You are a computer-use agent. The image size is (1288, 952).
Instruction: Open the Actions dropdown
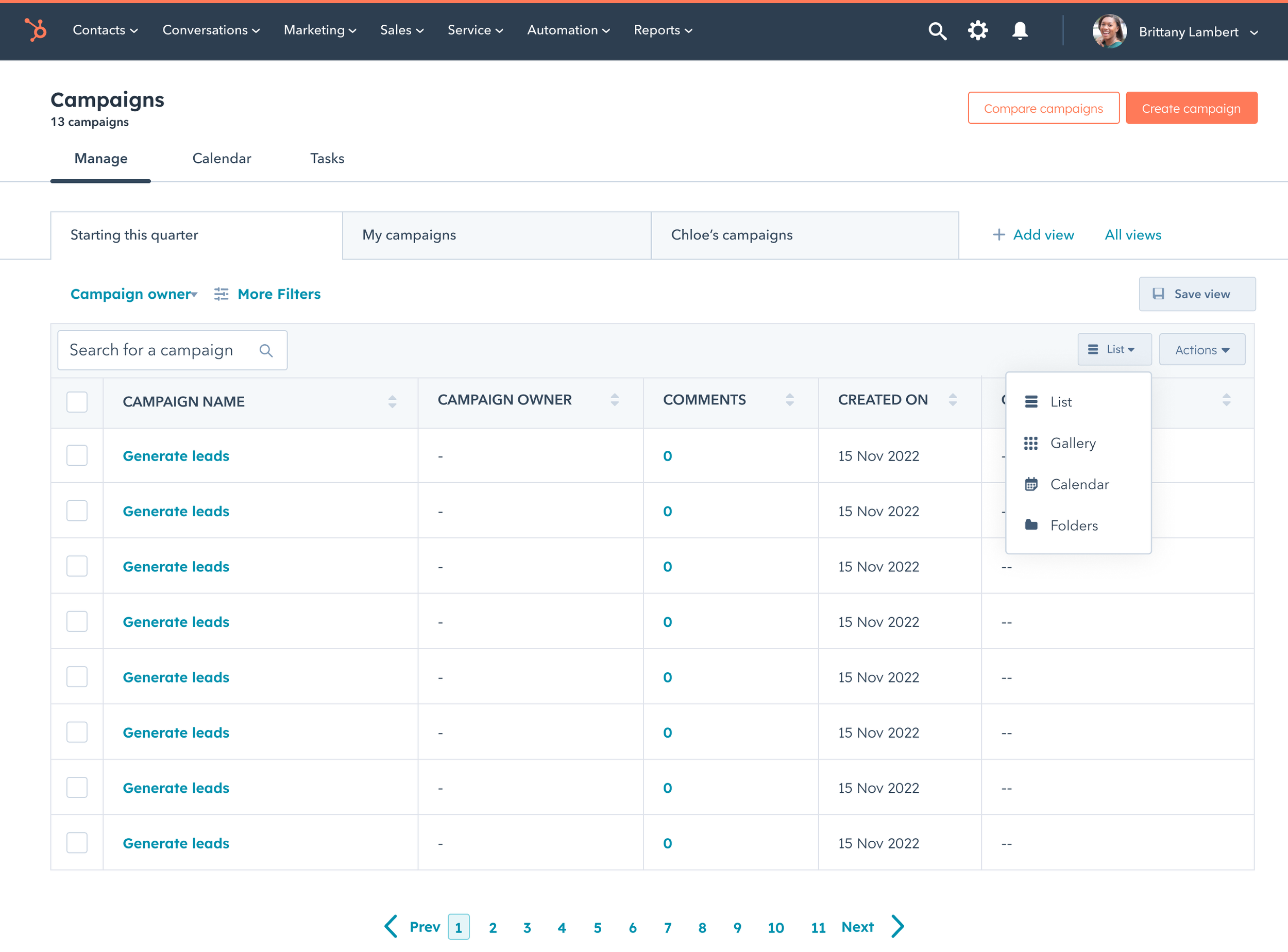coord(1201,350)
